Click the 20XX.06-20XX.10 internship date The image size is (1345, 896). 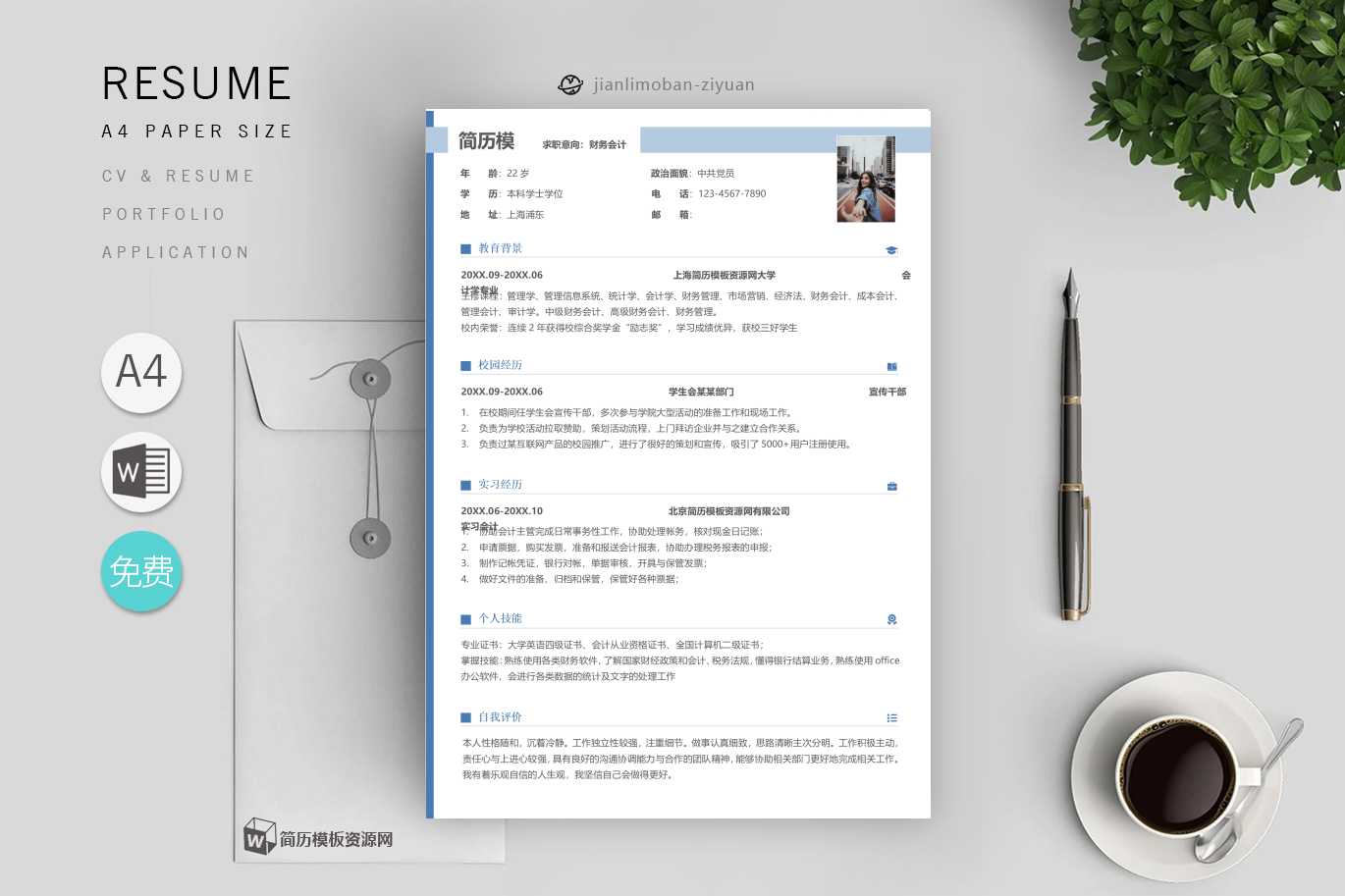pyautogui.click(x=502, y=511)
